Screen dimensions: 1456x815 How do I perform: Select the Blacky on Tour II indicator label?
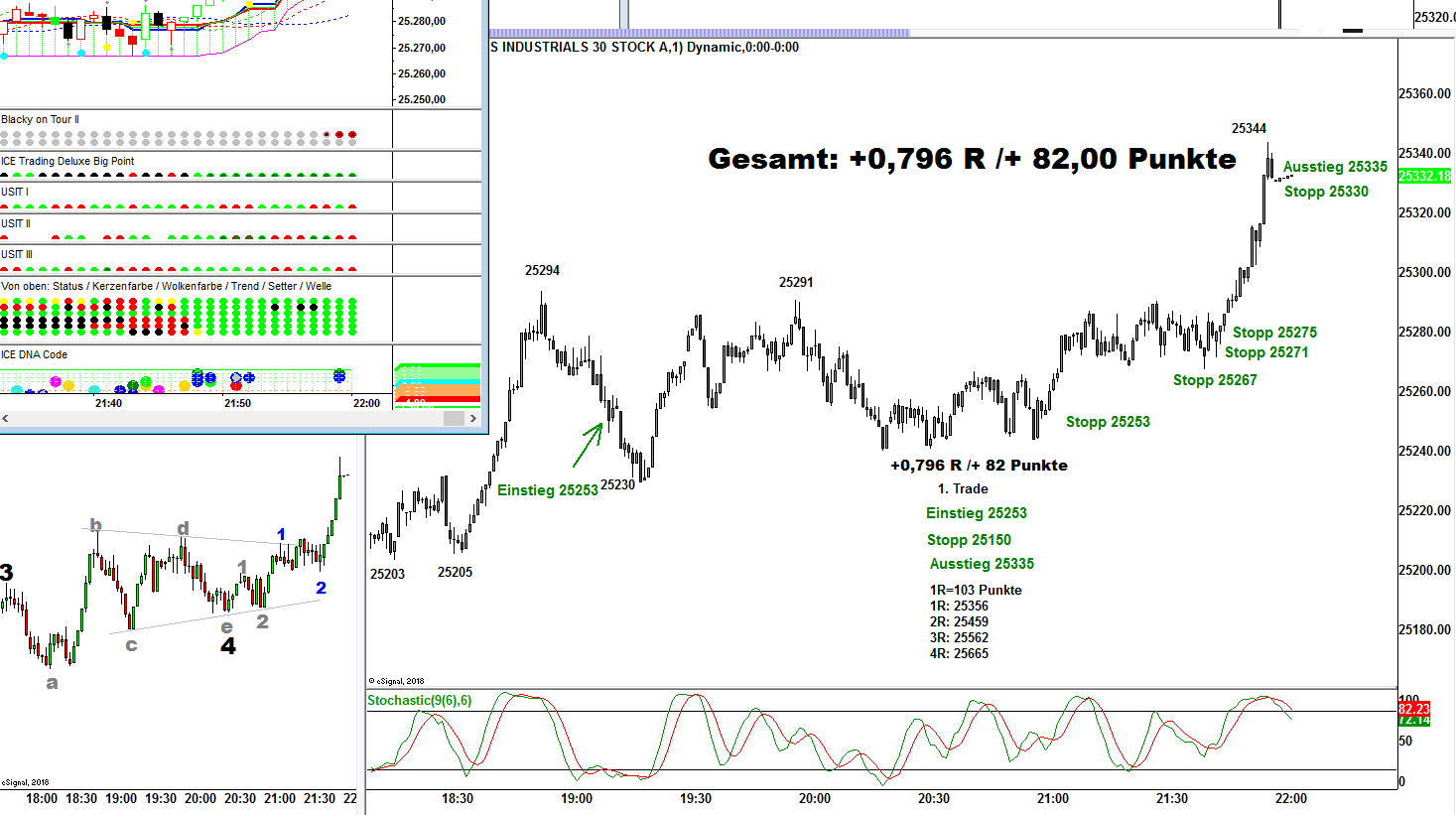[x=41, y=119]
